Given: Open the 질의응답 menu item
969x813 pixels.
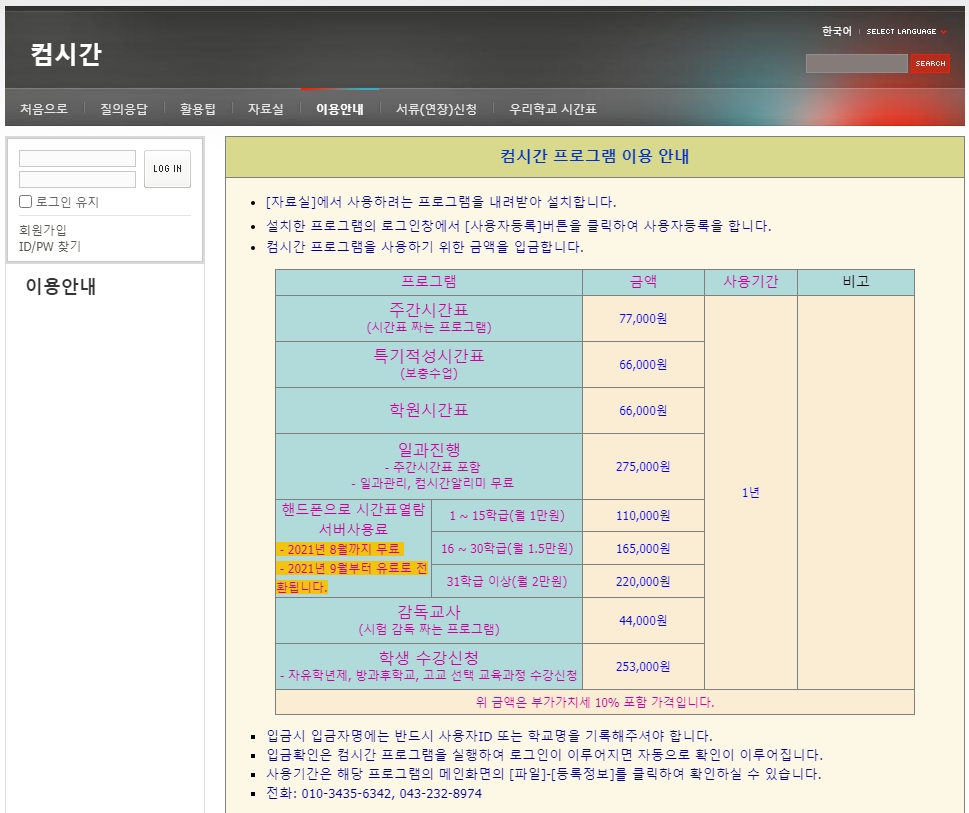Looking at the screenshot, I should [x=124, y=109].
